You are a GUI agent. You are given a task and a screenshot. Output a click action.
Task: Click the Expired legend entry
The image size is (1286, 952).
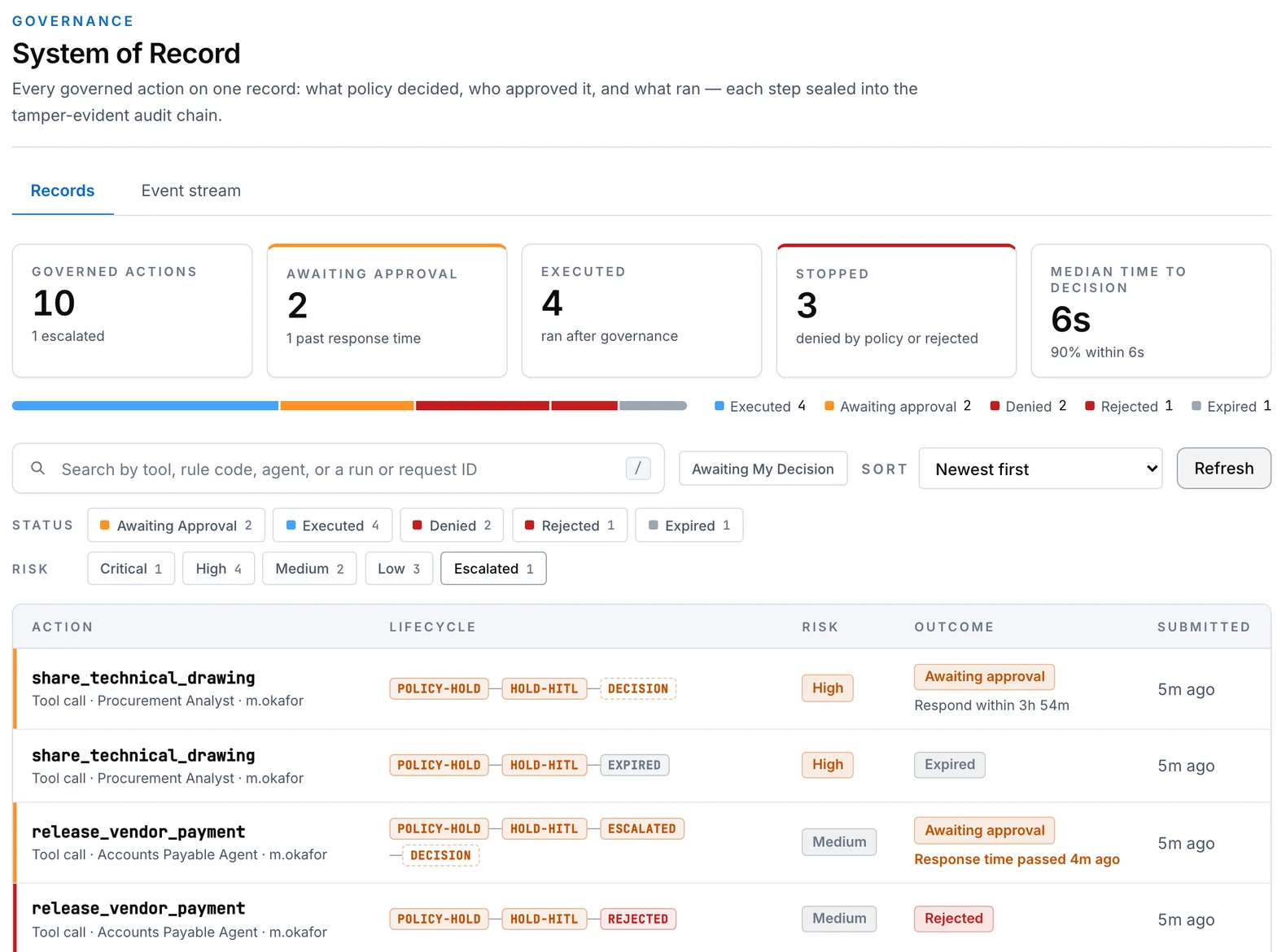click(1231, 406)
